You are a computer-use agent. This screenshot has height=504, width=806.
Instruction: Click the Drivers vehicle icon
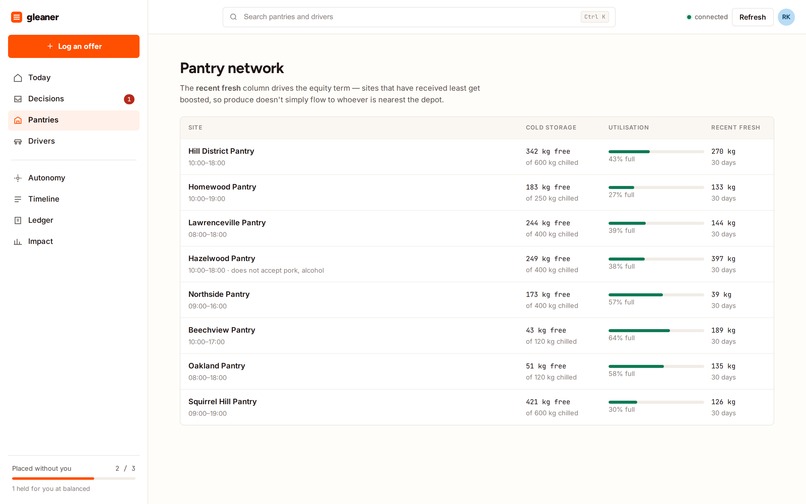pyautogui.click(x=17, y=141)
